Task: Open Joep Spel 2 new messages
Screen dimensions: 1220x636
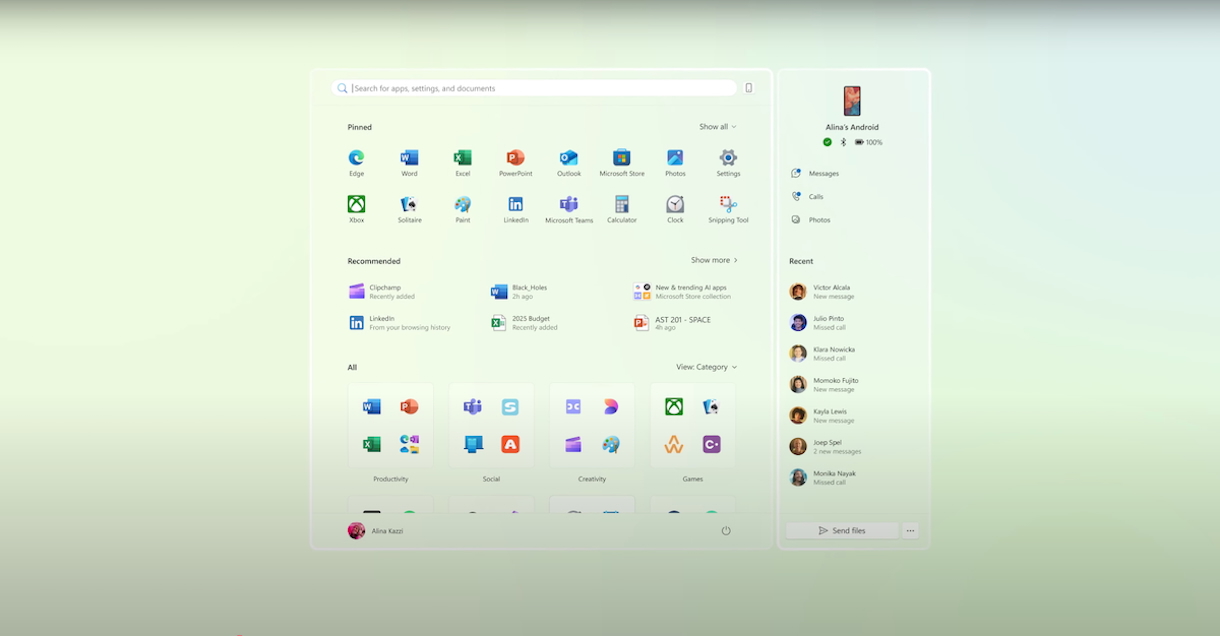Action: coord(825,447)
